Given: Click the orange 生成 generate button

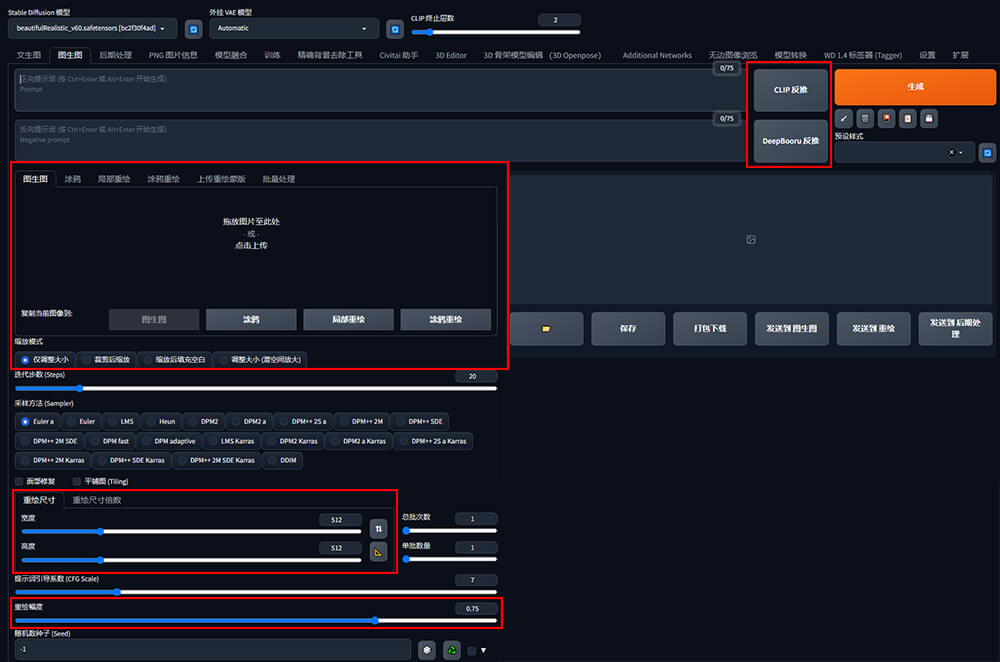Looking at the screenshot, I should [914, 87].
